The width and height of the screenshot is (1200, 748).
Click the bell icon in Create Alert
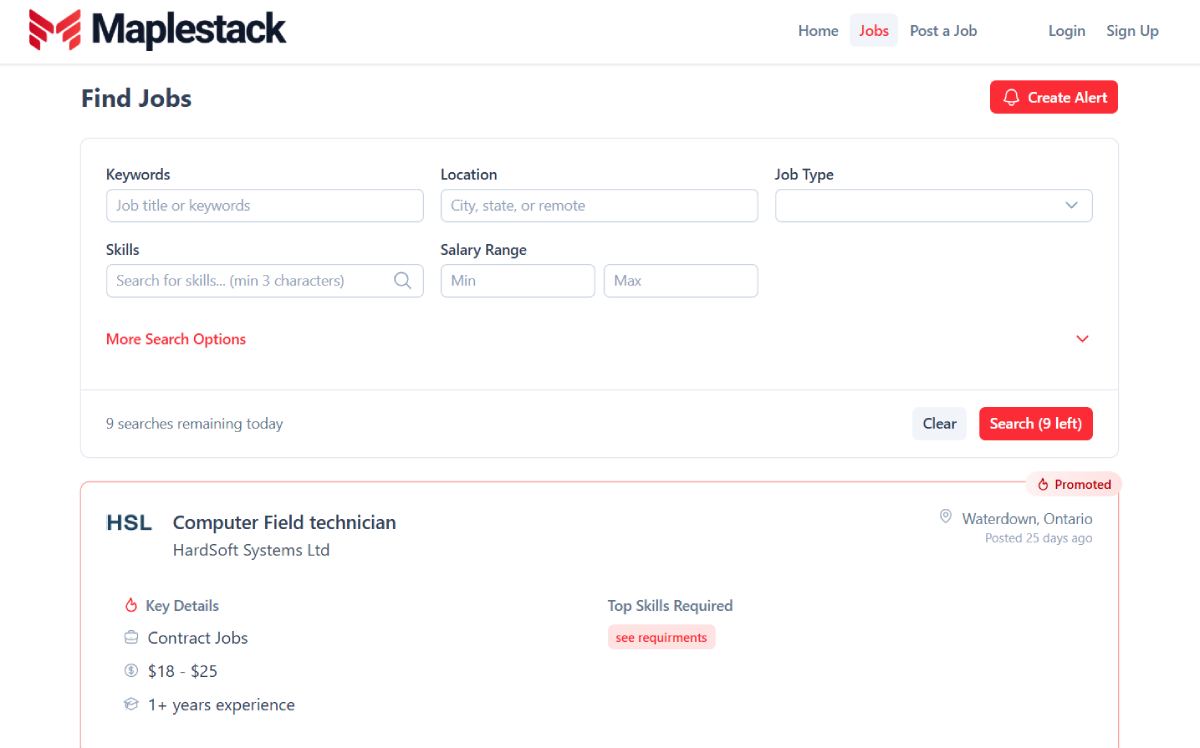[x=1011, y=97]
